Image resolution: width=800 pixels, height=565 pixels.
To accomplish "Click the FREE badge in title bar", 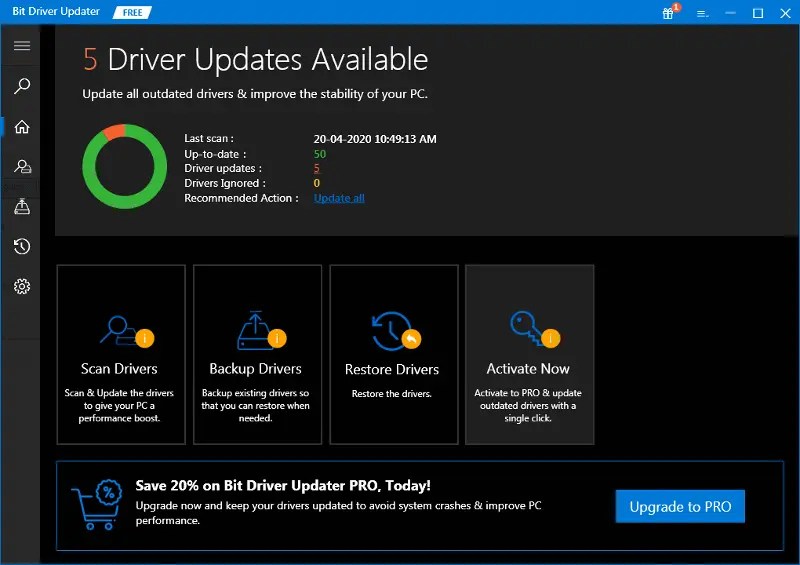I will 132,12.
